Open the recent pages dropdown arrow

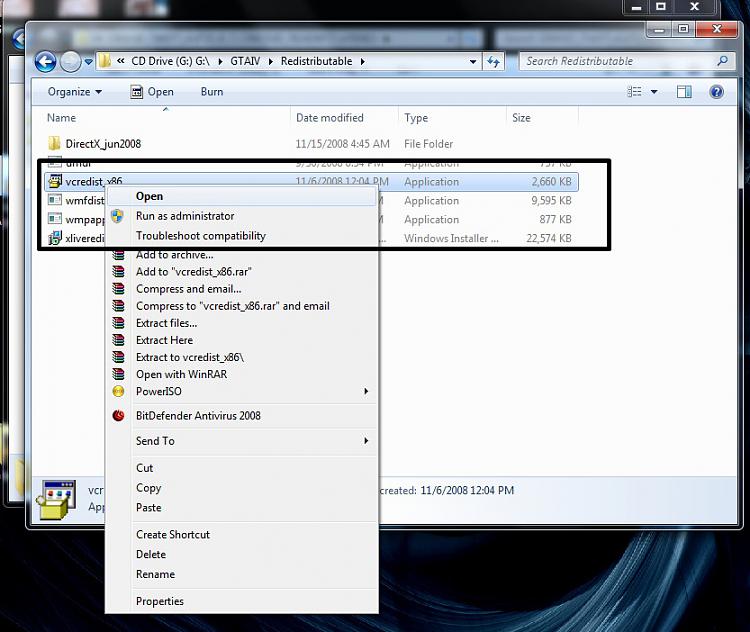pos(88,62)
